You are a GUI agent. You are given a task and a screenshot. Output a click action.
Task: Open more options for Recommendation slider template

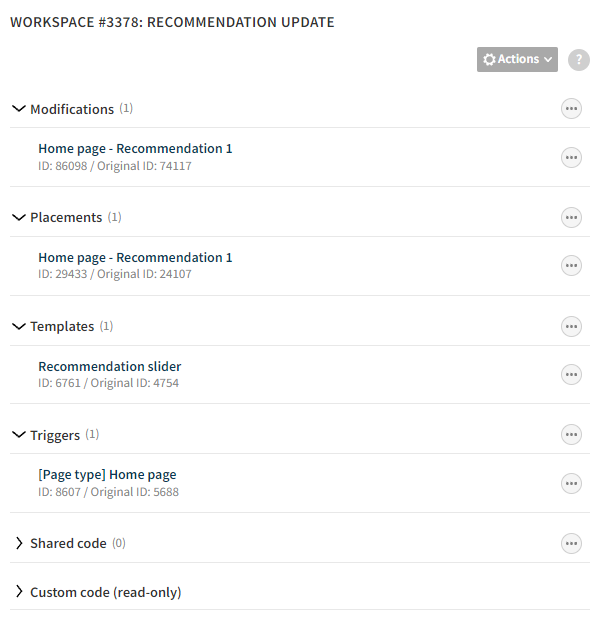[571, 374]
